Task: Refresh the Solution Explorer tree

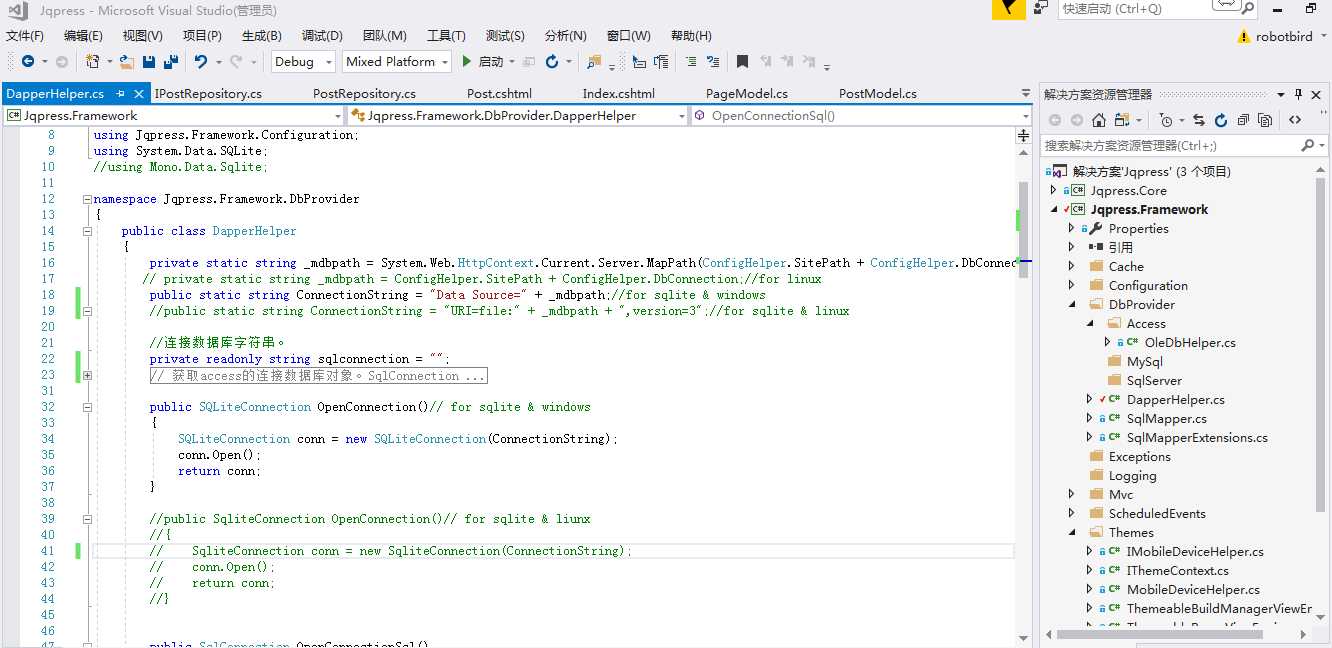Action: click(1220, 120)
